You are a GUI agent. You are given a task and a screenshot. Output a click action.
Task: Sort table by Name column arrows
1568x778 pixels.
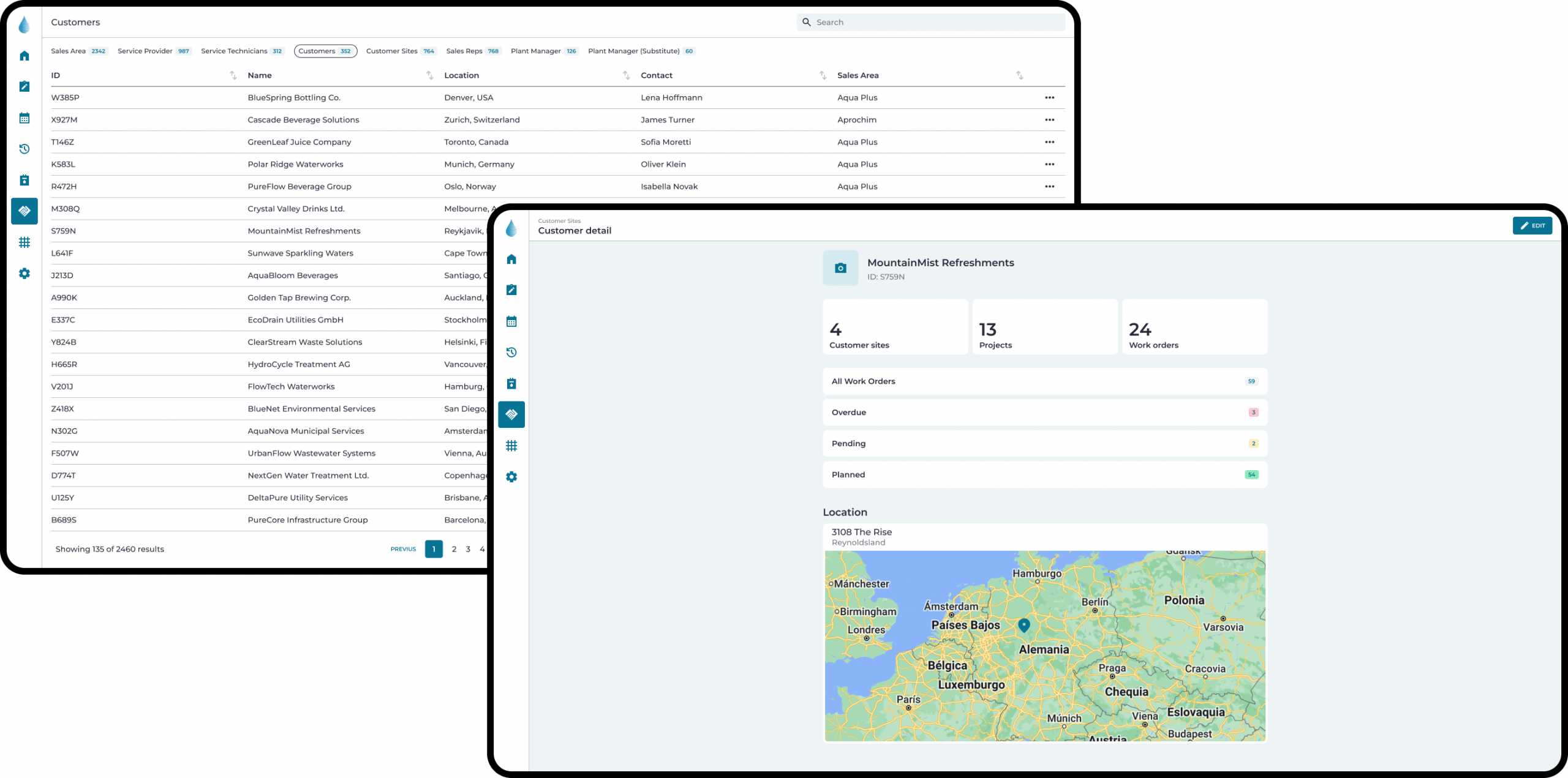click(x=429, y=75)
